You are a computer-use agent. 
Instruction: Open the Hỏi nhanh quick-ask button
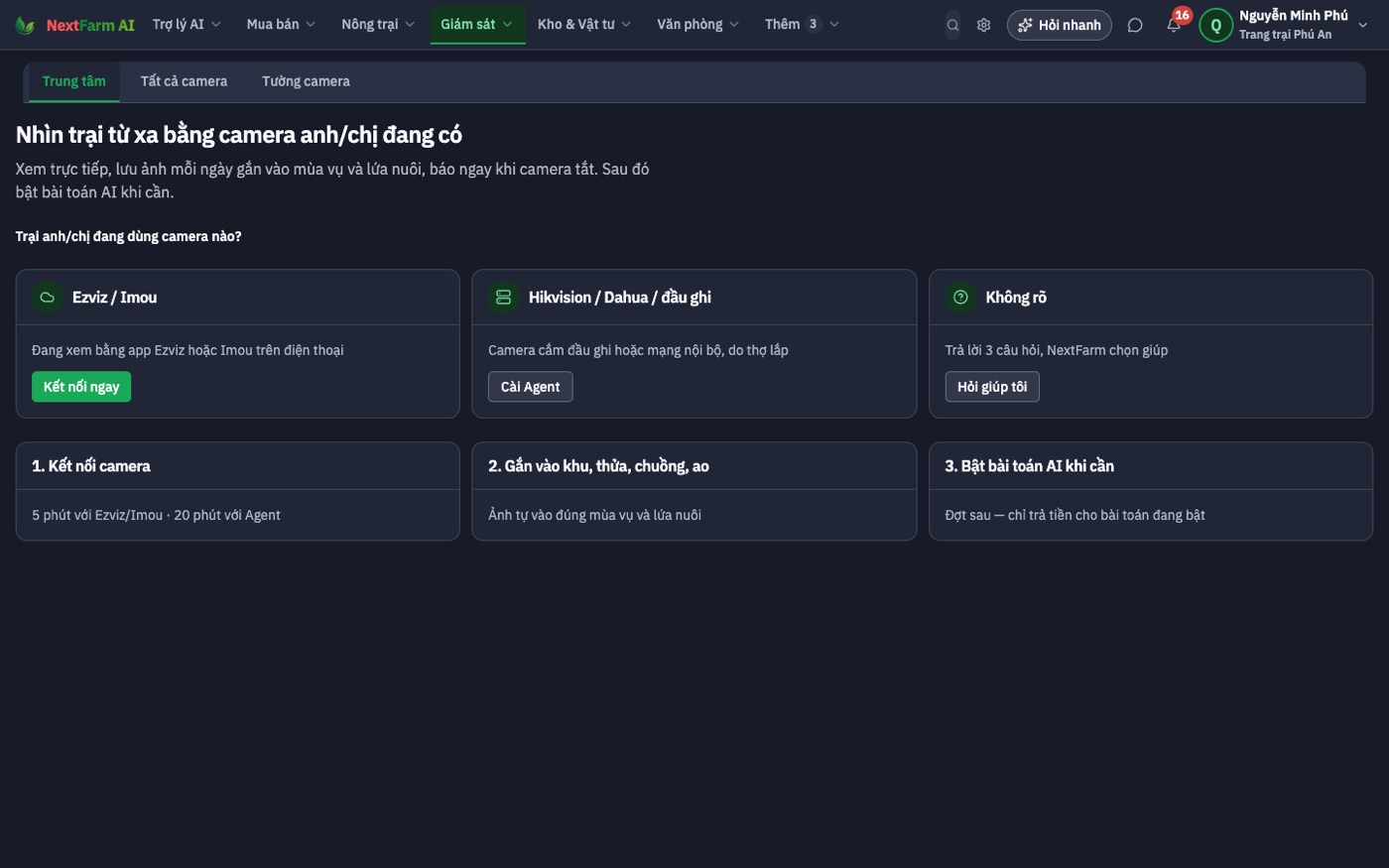(x=1059, y=25)
